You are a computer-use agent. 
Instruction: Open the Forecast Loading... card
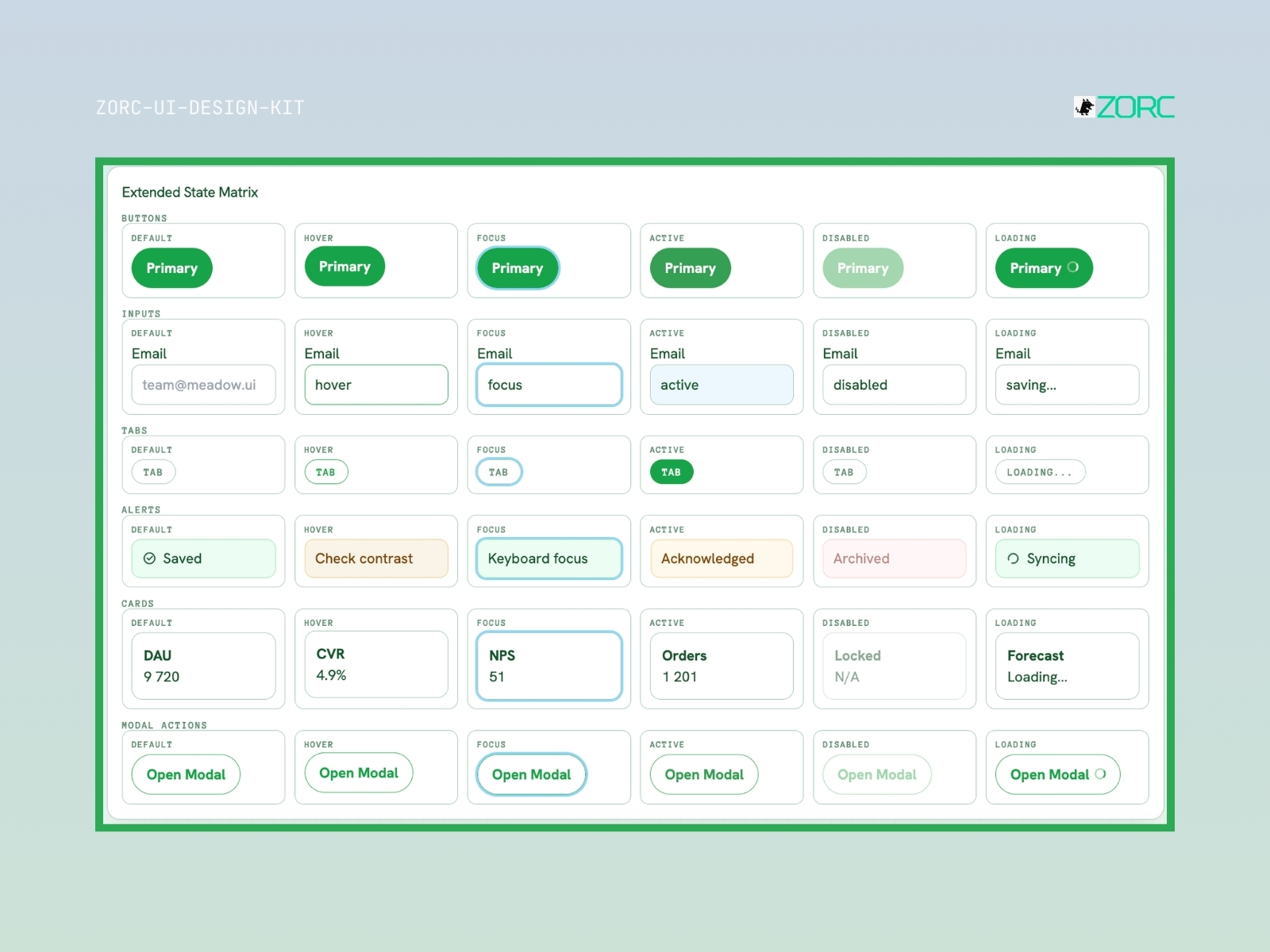click(x=1068, y=666)
